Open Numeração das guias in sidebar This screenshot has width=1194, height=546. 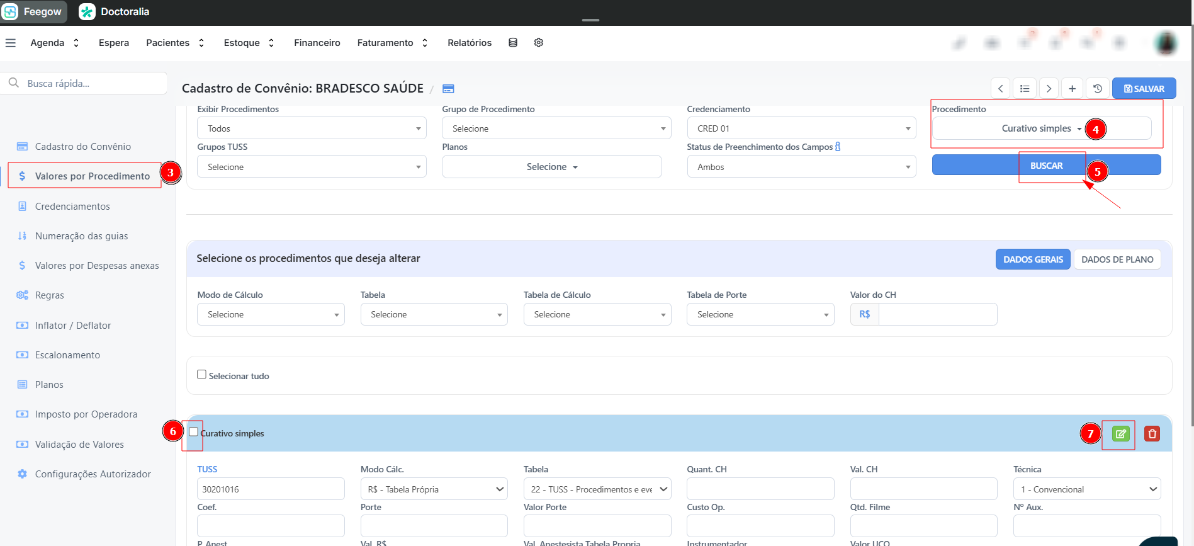(x=81, y=236)
